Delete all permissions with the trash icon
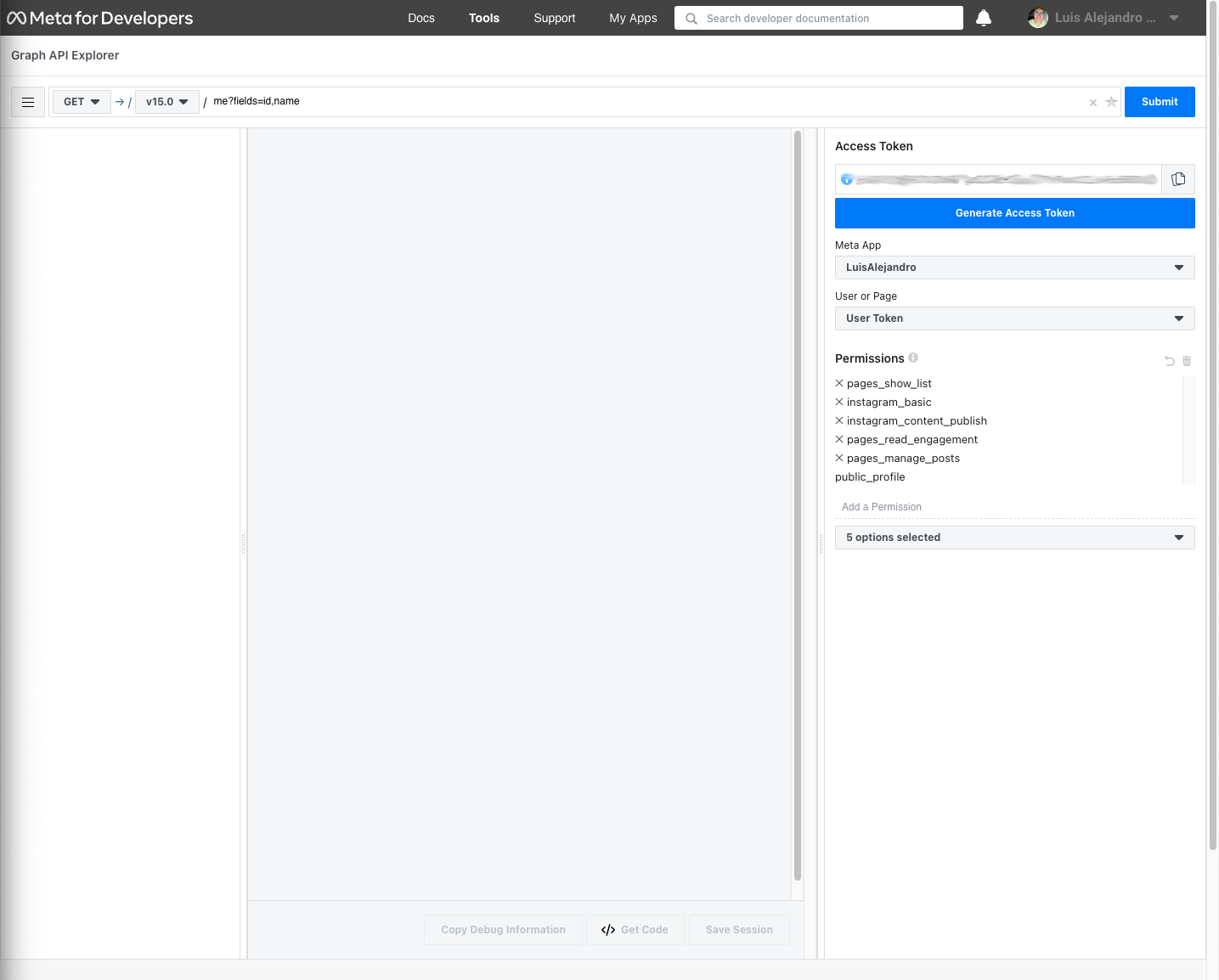Image resolution: width=1219 pixels, height=980 pixels. pyautogui.click(x=1187, y=361)
